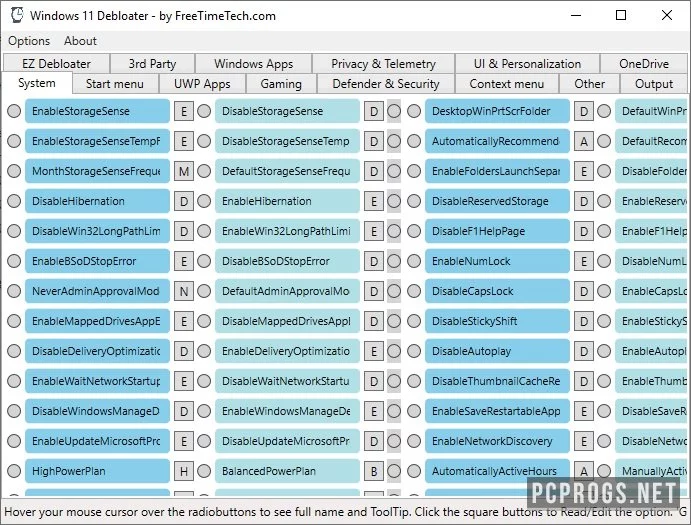Viewport: 691px width, 525px height.
Task: Switch to the Start menu tab
Action: [115, 84]
